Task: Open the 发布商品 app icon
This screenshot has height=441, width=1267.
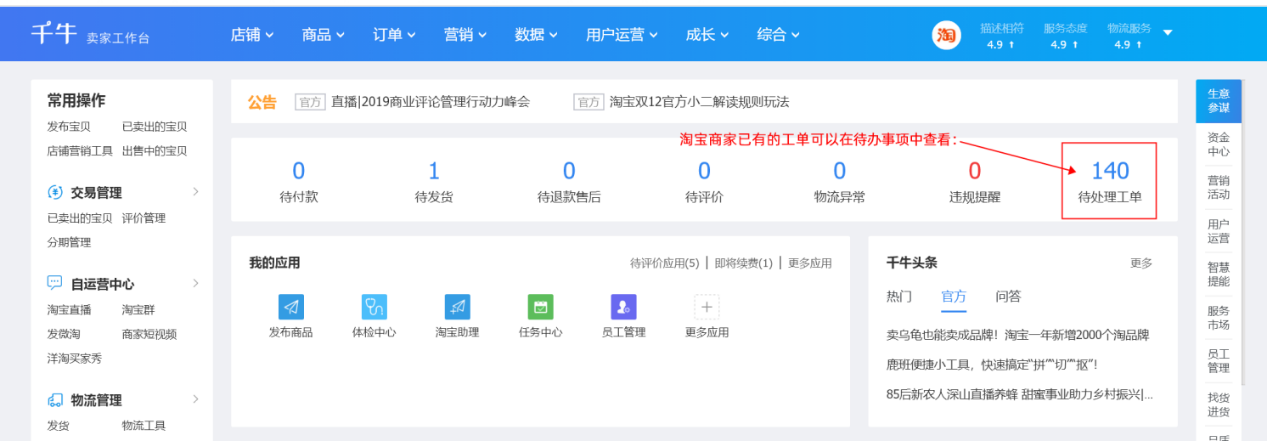Action: (x=291, y=306)
